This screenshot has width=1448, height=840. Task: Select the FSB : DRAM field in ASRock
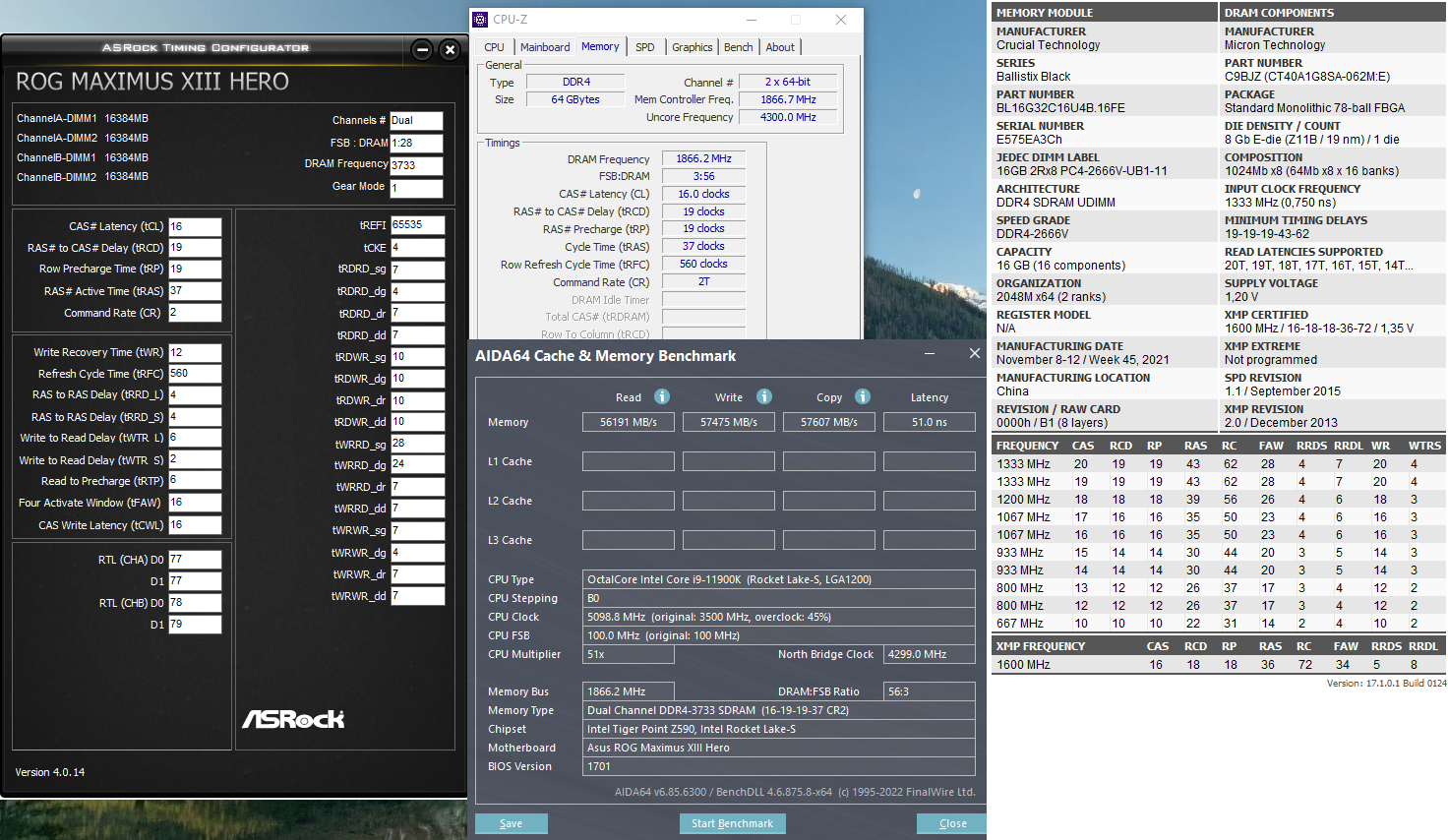[x=416, y=144]
